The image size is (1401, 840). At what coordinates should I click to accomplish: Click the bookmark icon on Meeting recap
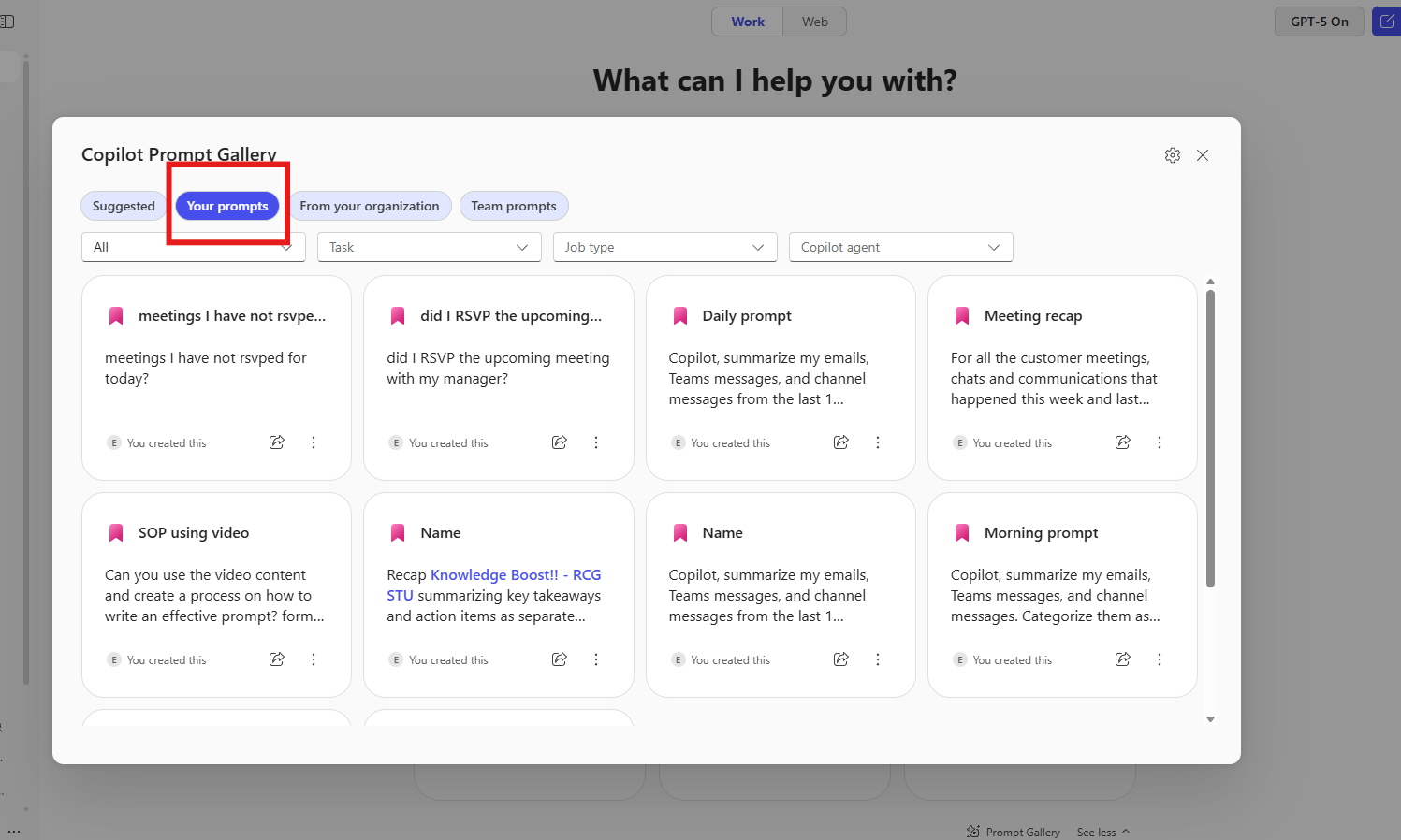961,315
